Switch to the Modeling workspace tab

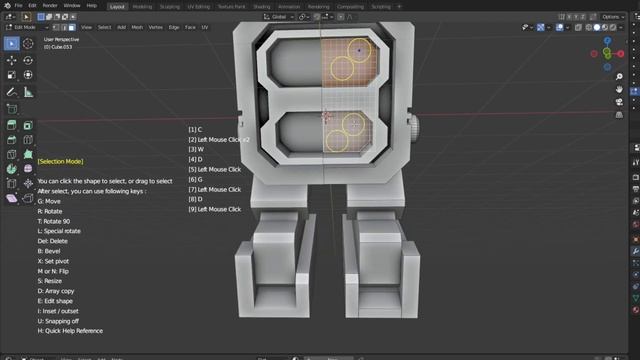[142, 7]
